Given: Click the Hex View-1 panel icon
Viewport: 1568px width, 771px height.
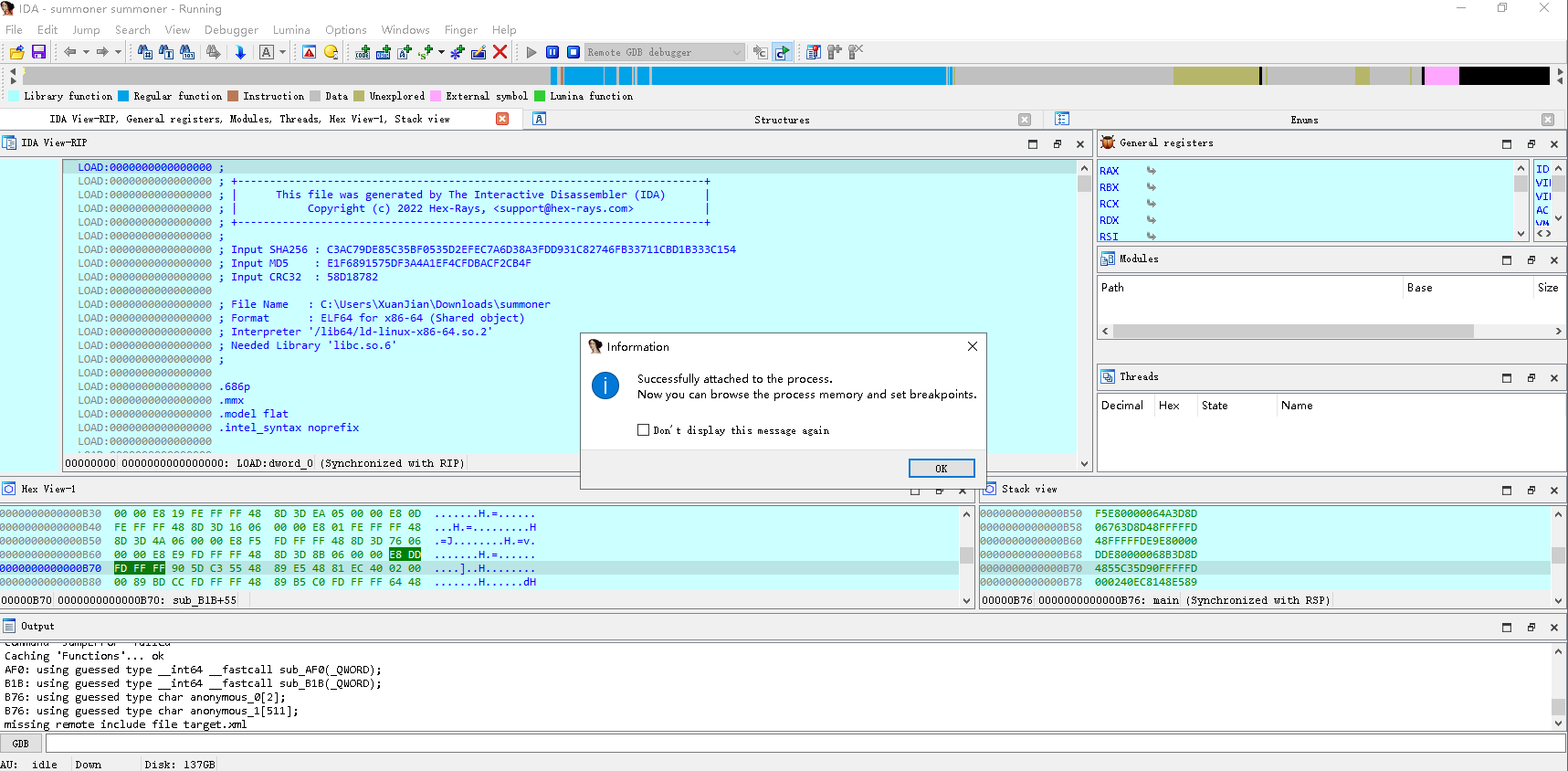Looking at the screenshot, I should 9,489.
